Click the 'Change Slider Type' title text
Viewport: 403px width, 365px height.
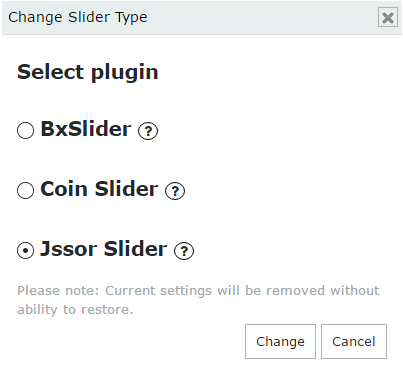78,17
